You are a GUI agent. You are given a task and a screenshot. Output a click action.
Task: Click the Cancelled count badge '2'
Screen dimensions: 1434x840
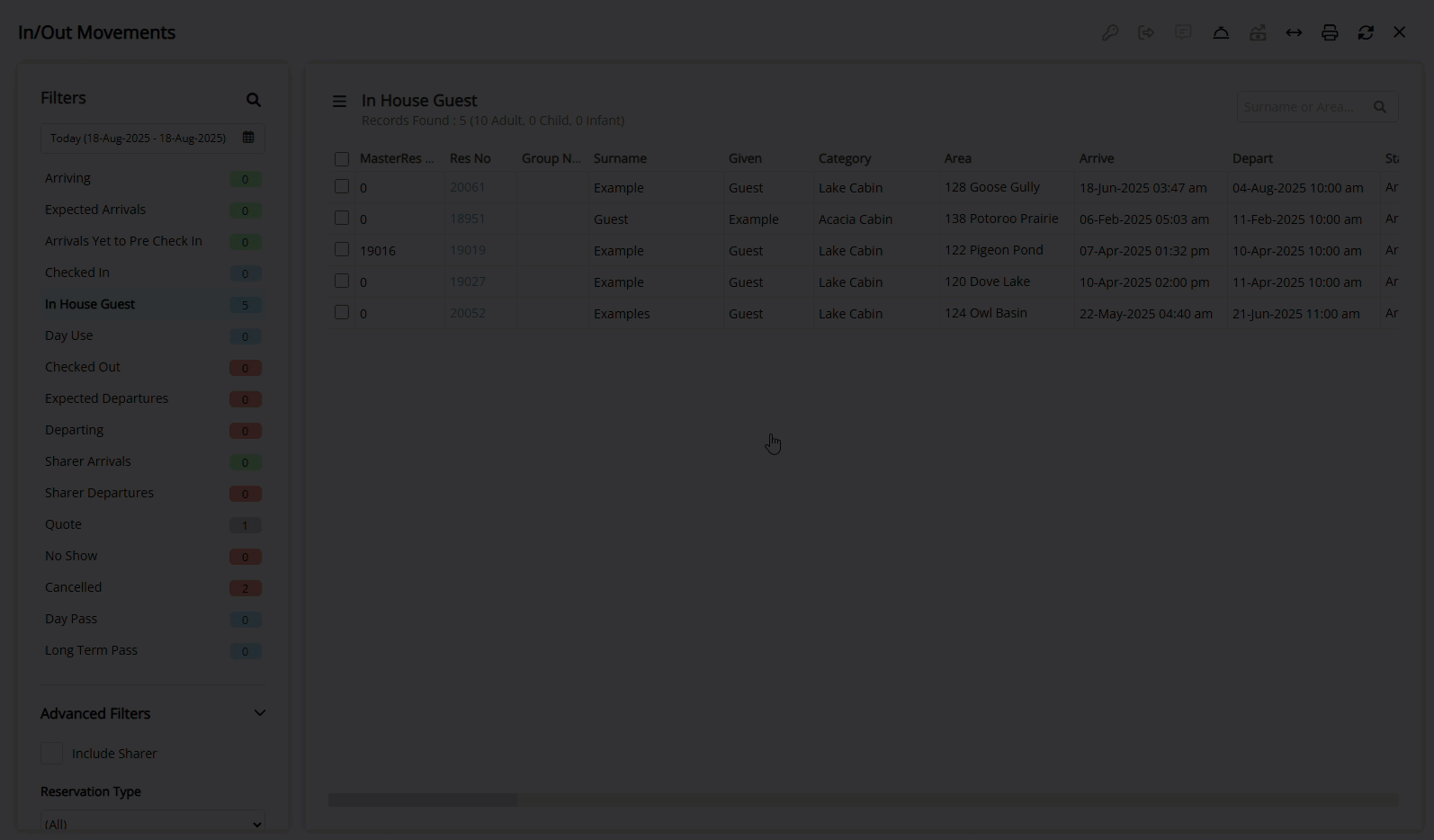[x=245, y=588]
